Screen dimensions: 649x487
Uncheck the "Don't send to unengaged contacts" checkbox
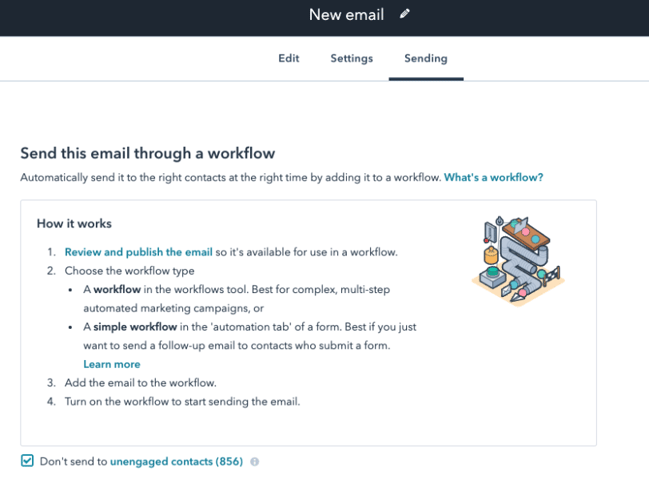coord(27,461)
